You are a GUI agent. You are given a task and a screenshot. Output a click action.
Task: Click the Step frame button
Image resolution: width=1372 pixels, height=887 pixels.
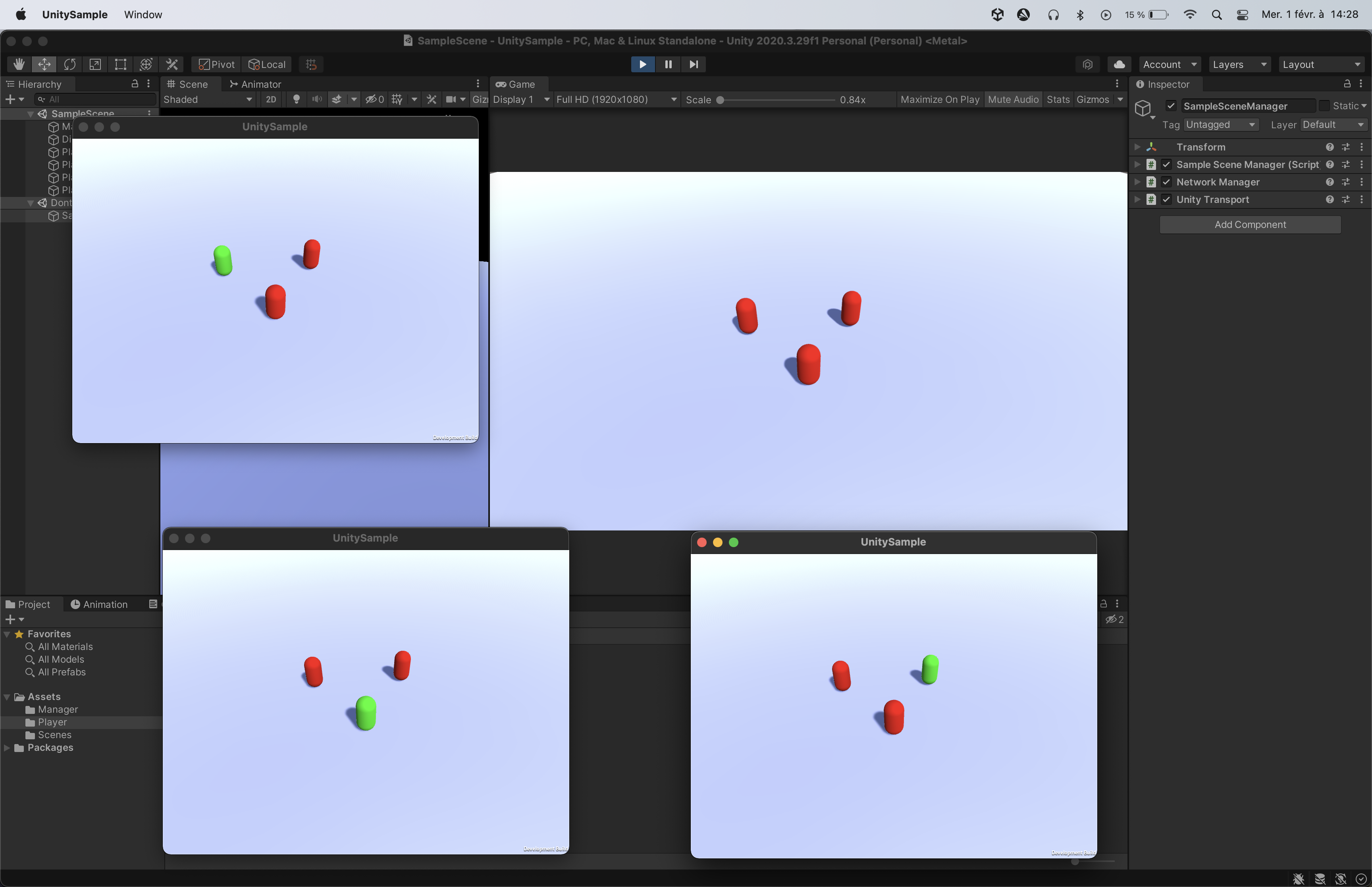click(693, 64)
